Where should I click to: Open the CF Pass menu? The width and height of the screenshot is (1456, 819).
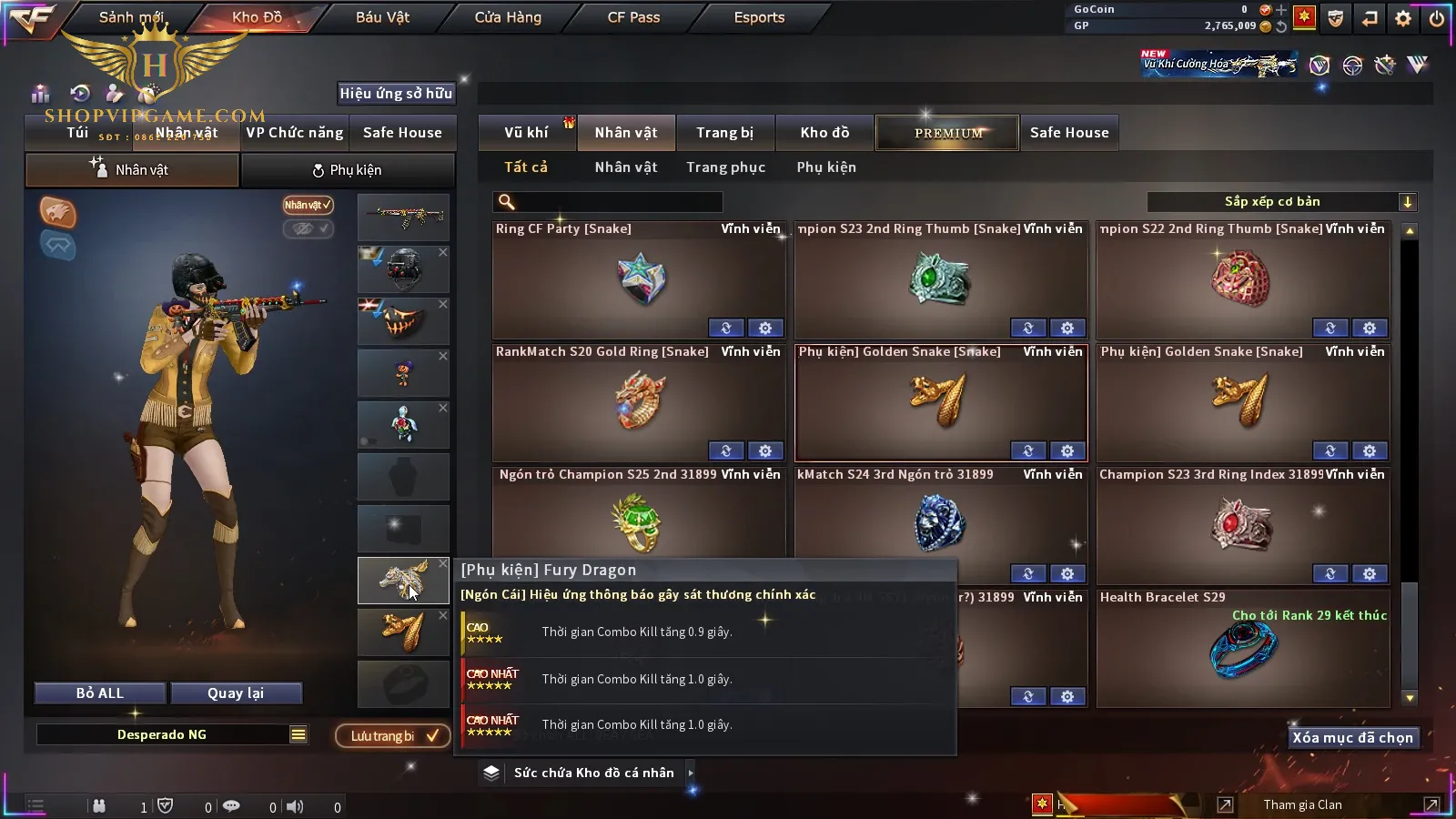click(x=633, y=17)
